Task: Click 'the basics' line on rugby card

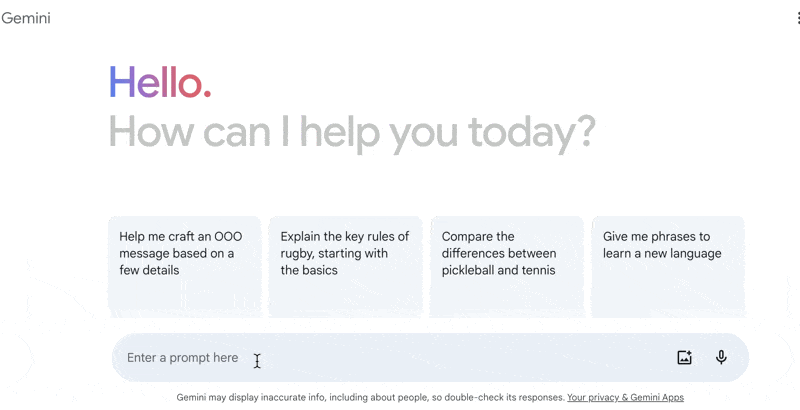Action: (x=309, y=270)
